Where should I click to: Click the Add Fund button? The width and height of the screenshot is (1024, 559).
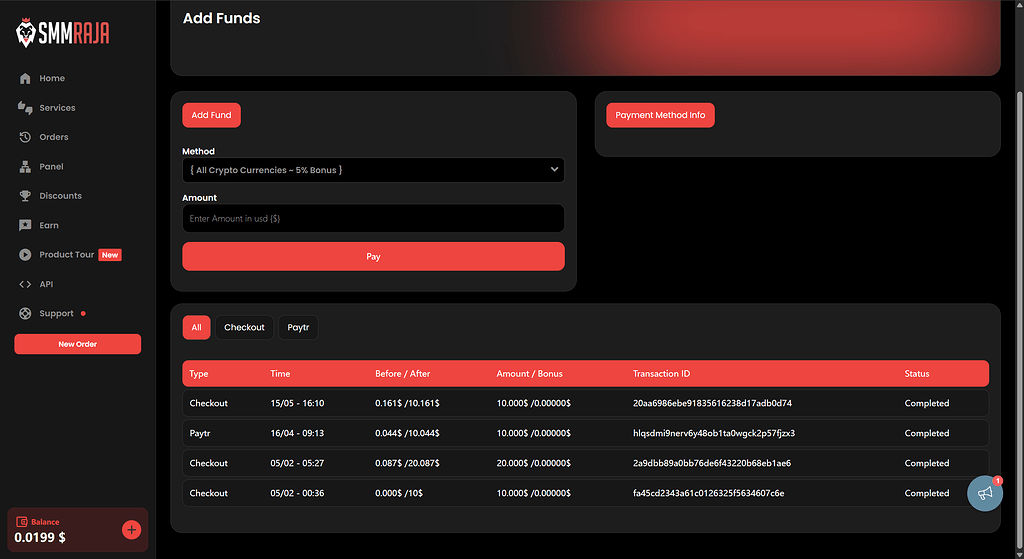coord(212,115)
